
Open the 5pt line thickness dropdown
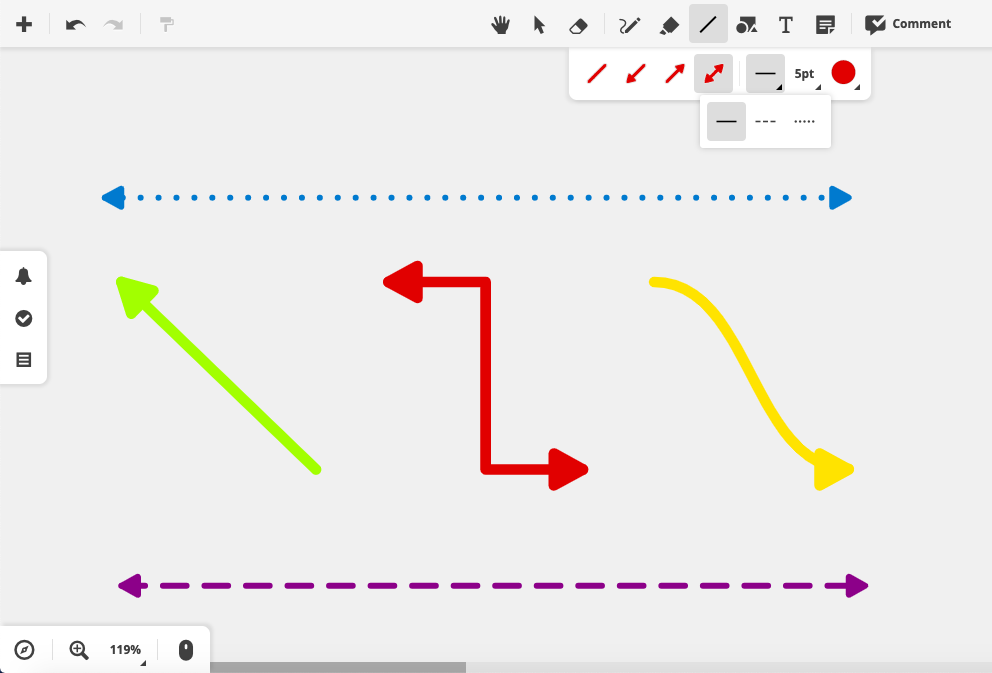(805, 74)
